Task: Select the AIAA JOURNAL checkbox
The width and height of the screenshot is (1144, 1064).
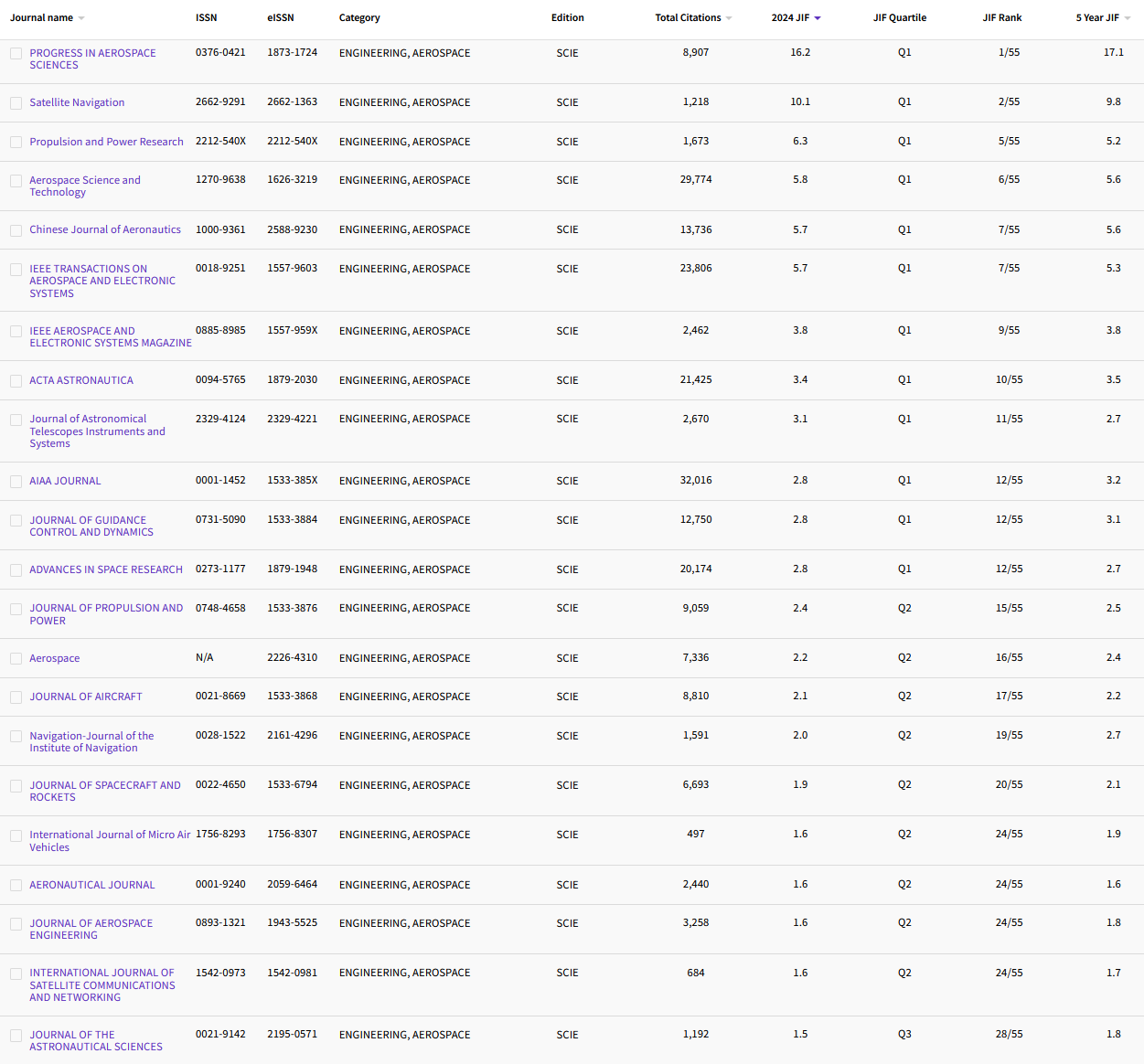Action: 16,481
